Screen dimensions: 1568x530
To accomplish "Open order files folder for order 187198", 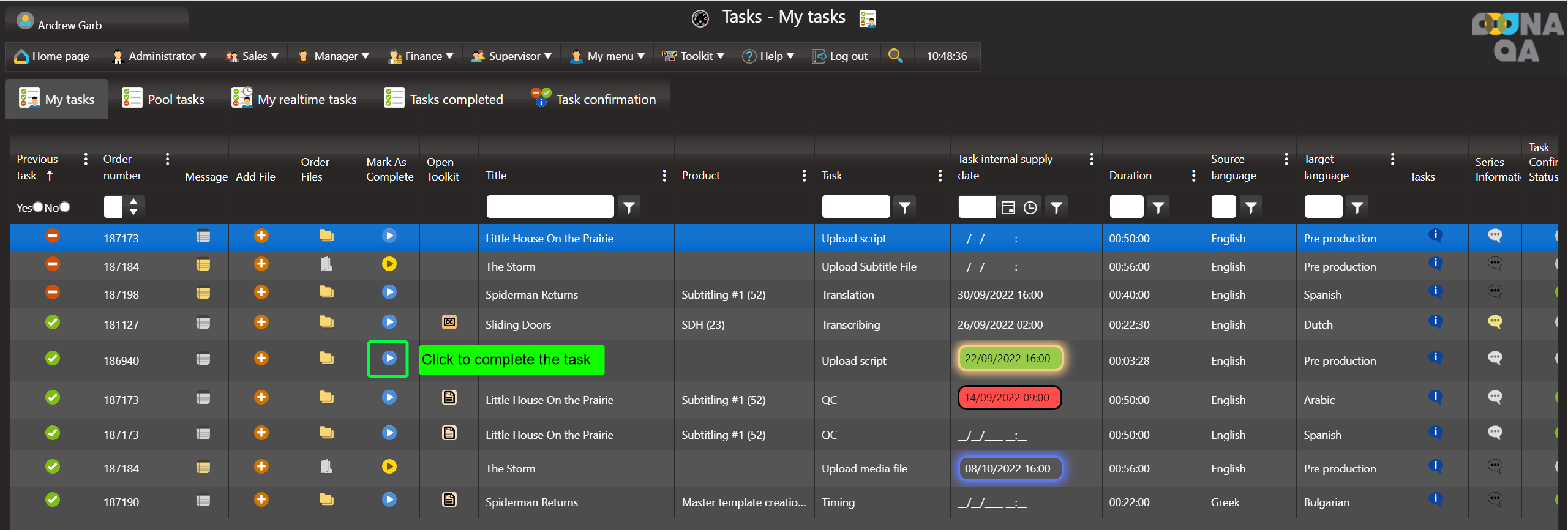I will (x=326, y=292).
